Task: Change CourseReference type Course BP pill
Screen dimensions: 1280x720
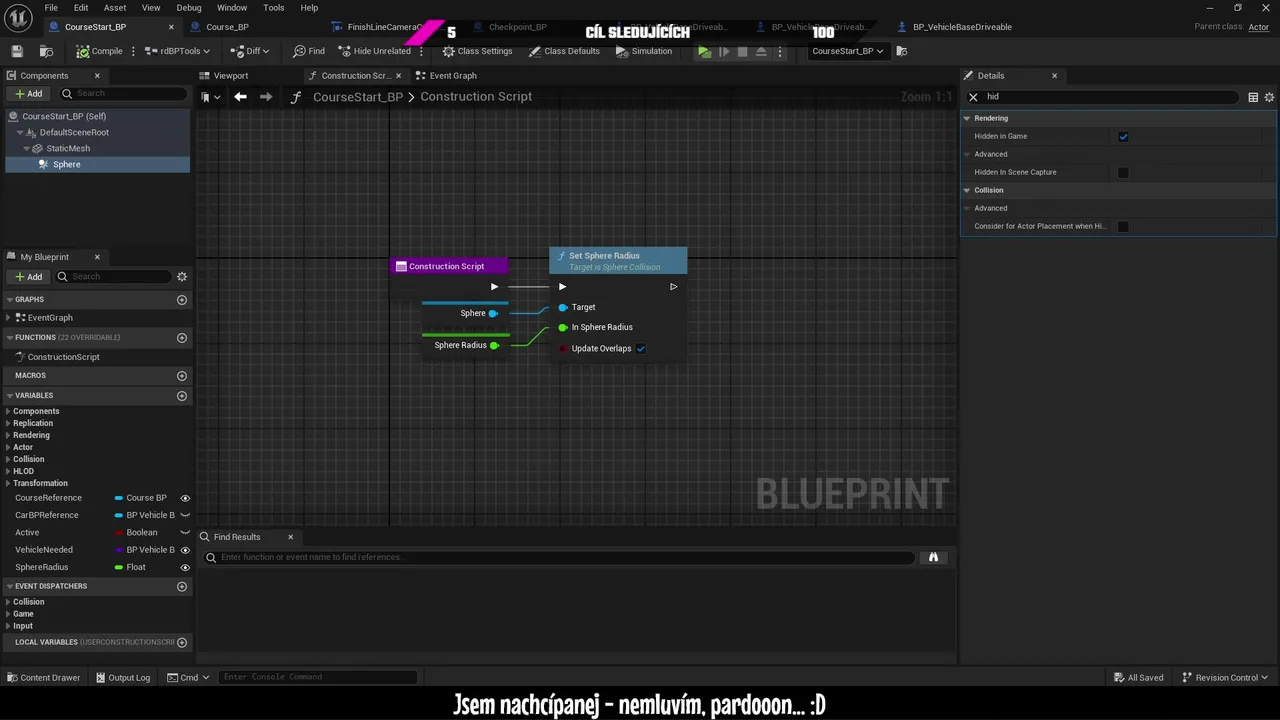Action: point(141,498)
